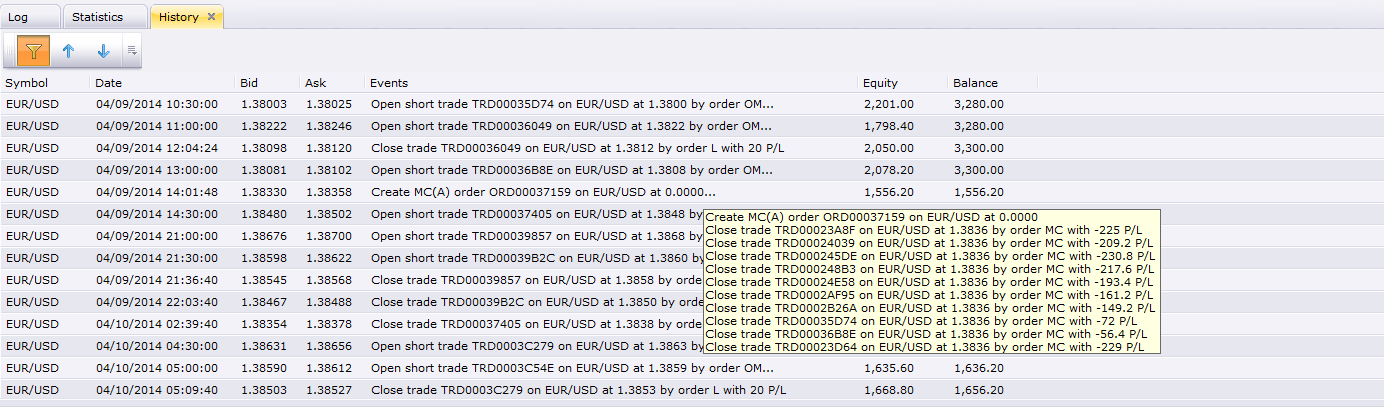Select the row dated 04/09/2014 12:04:24
Screen dimensions: 1384x407
(x=692, y=148)
